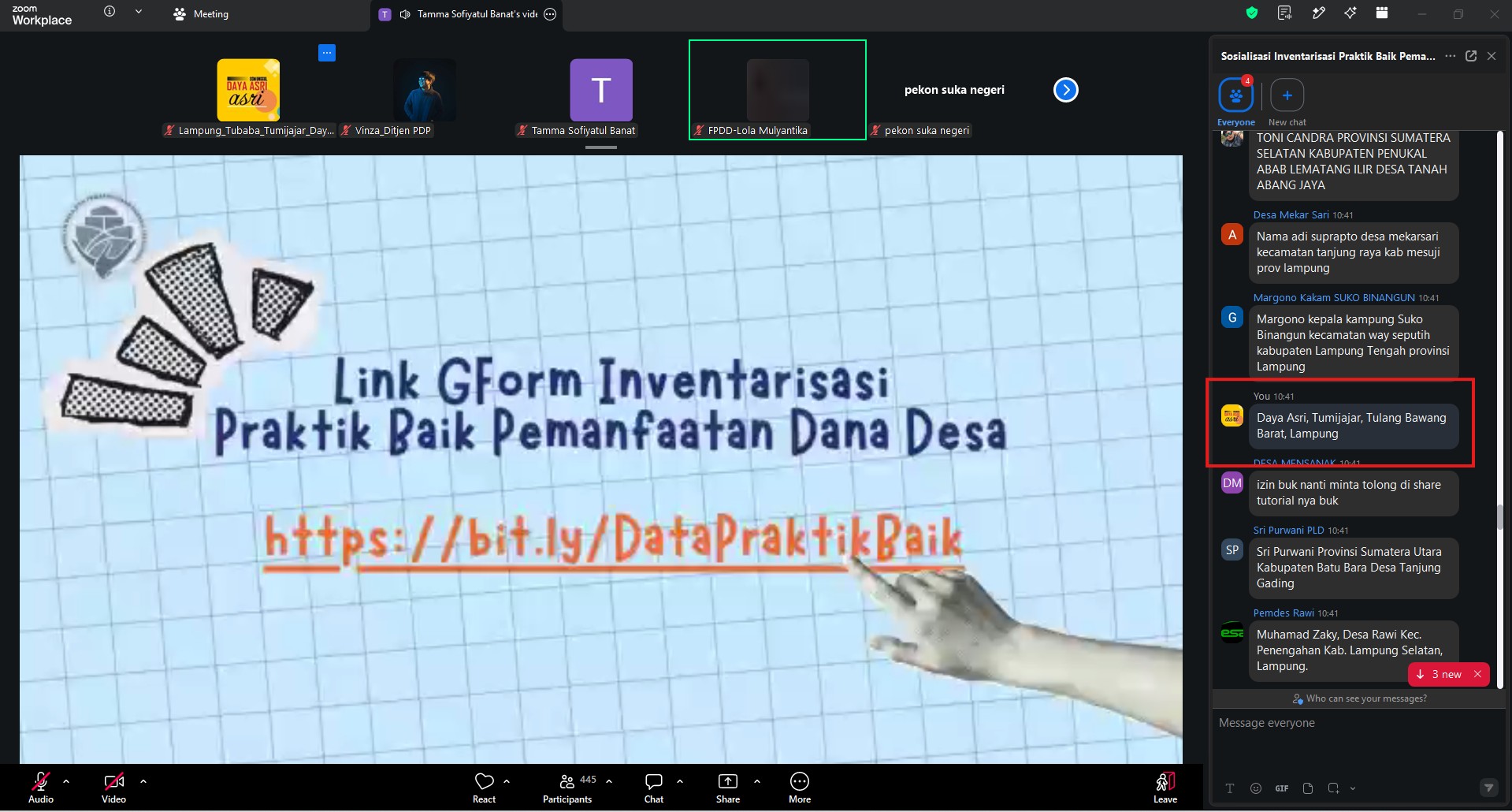Click the chat panel vertical scrollbar
1512x812 pixels.
[1500, 517]
